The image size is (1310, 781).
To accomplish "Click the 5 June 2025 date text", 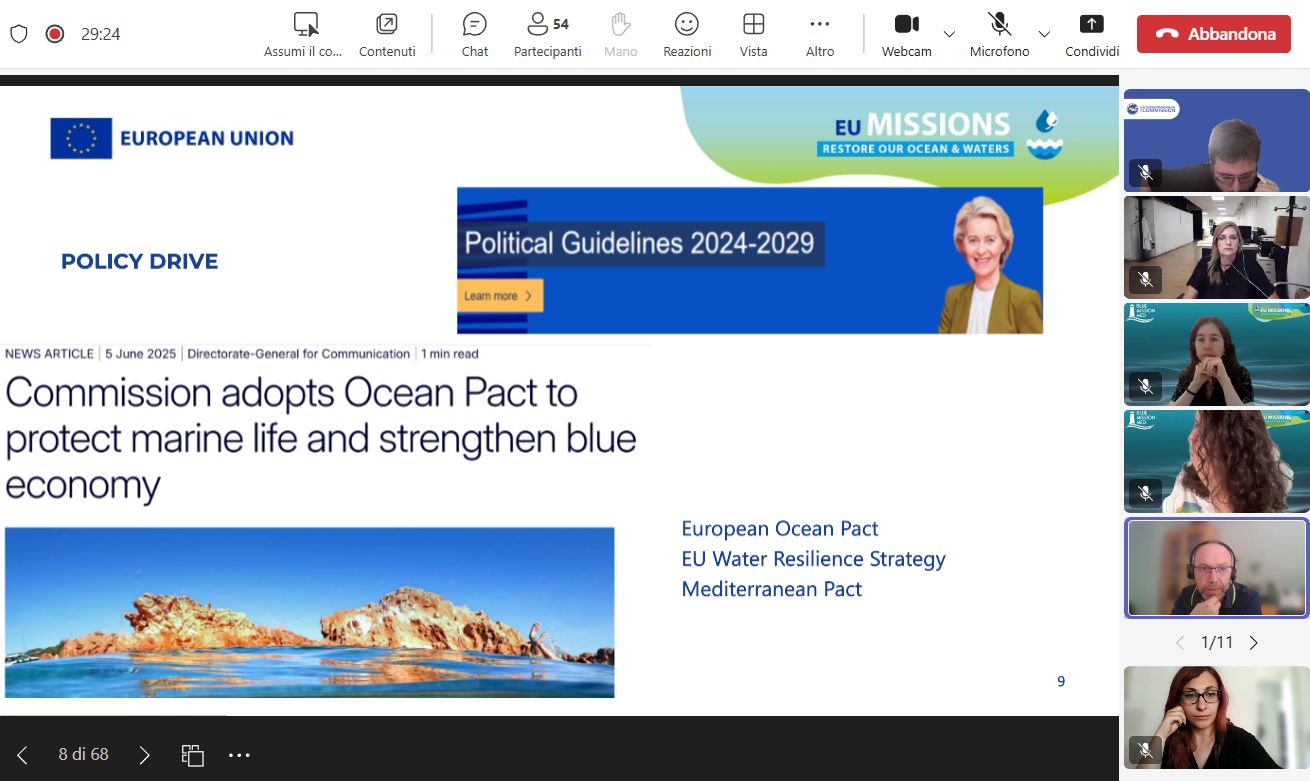I will point(141,354).
